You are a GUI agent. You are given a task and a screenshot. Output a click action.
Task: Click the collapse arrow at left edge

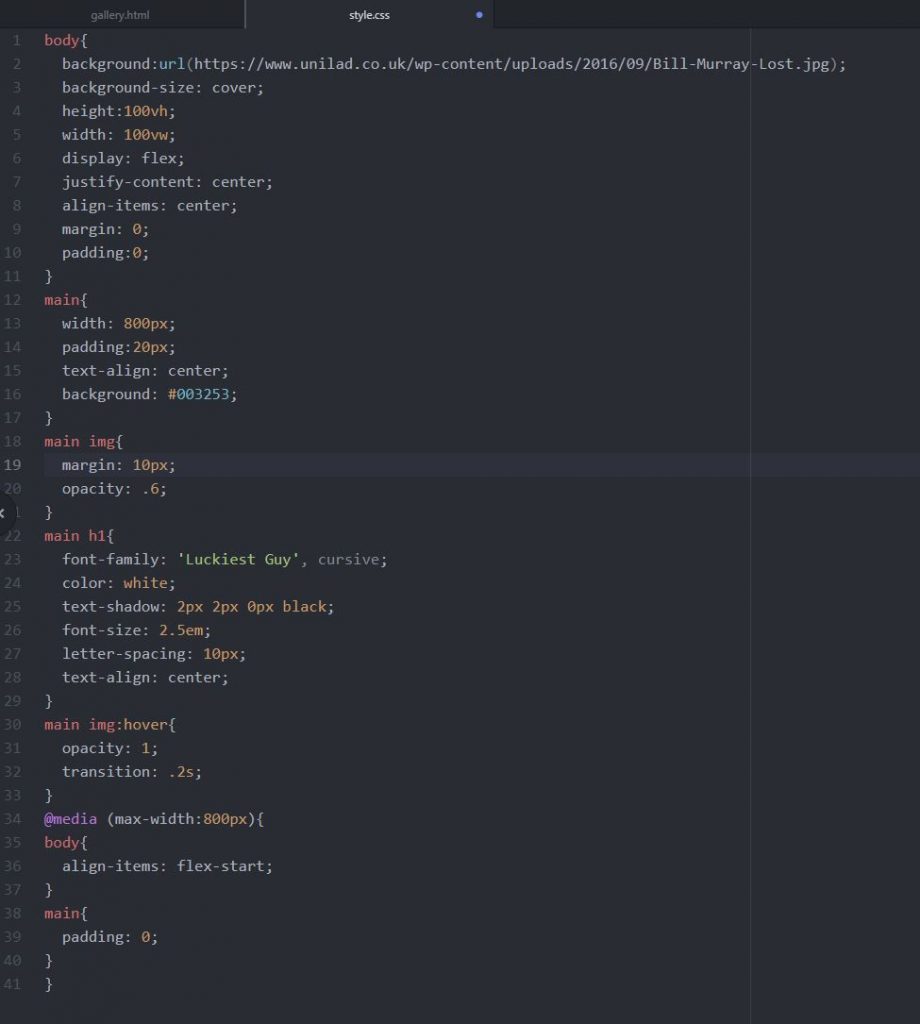[3, 513]
